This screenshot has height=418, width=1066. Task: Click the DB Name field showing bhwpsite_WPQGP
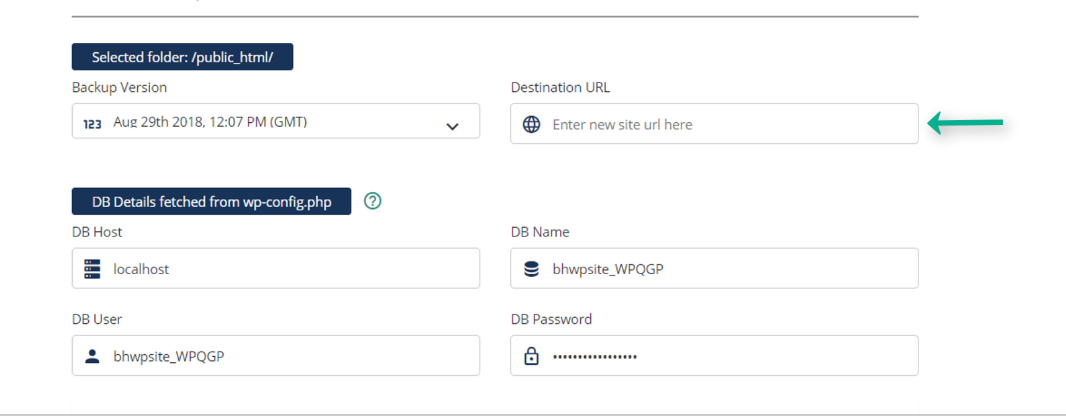(x=715, y=268)
